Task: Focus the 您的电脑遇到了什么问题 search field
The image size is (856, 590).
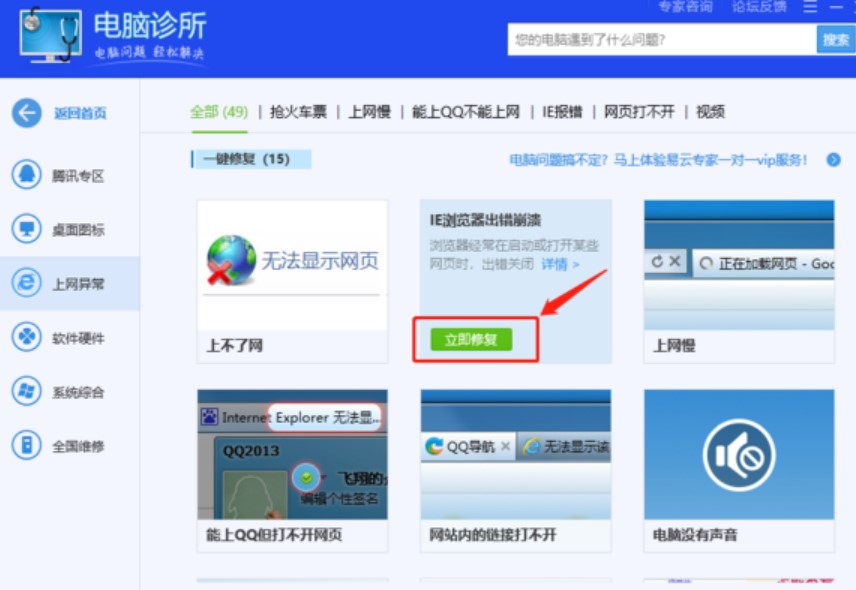Action: pyautogui.click(x=662, y=39)
